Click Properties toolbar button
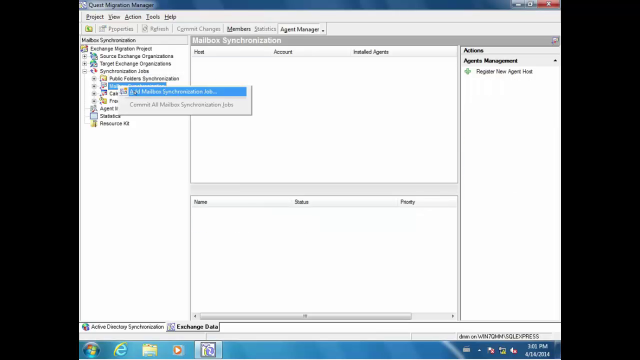 116,29
